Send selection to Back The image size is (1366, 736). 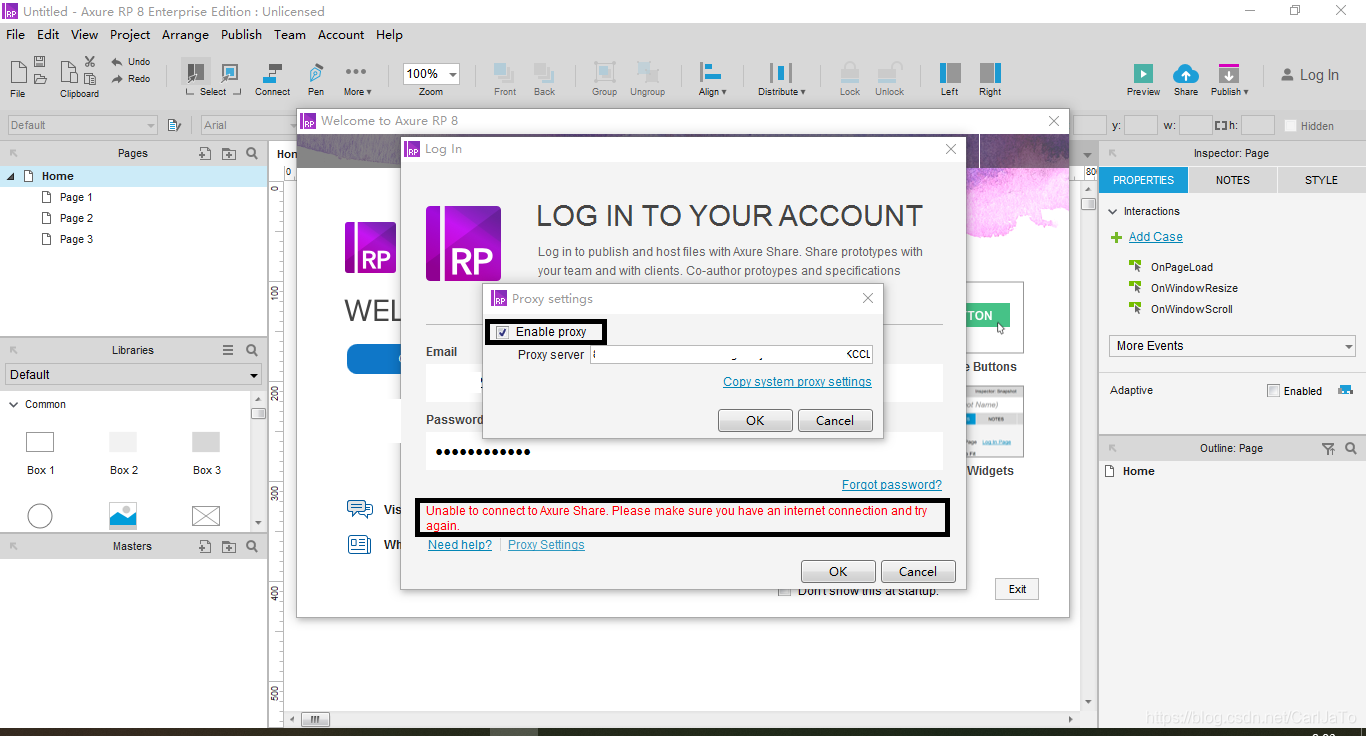click(x=544, y=80)
